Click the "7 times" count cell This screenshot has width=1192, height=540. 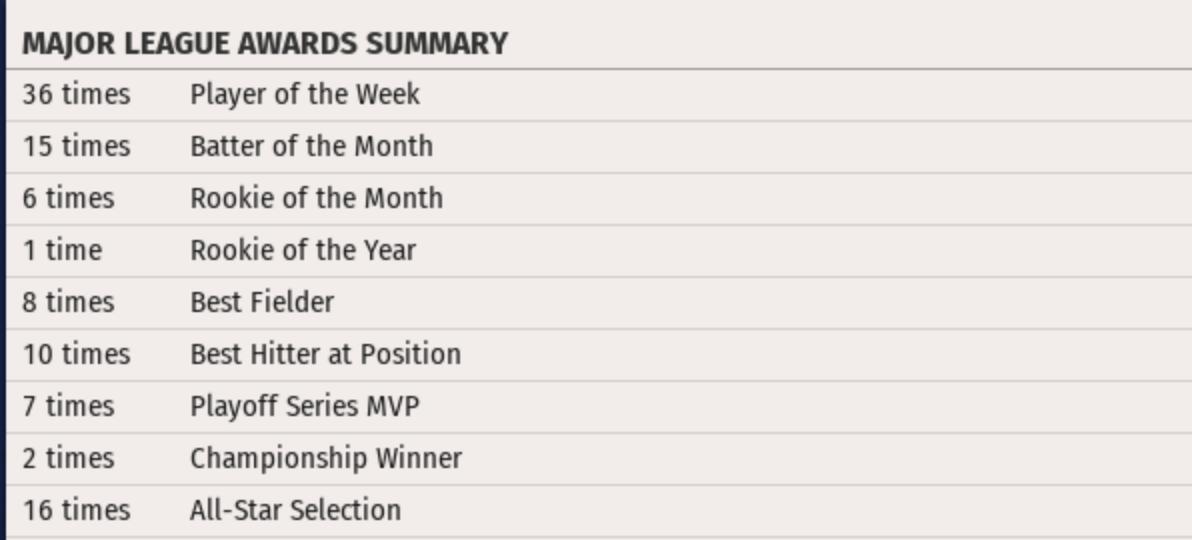point(68,406)
